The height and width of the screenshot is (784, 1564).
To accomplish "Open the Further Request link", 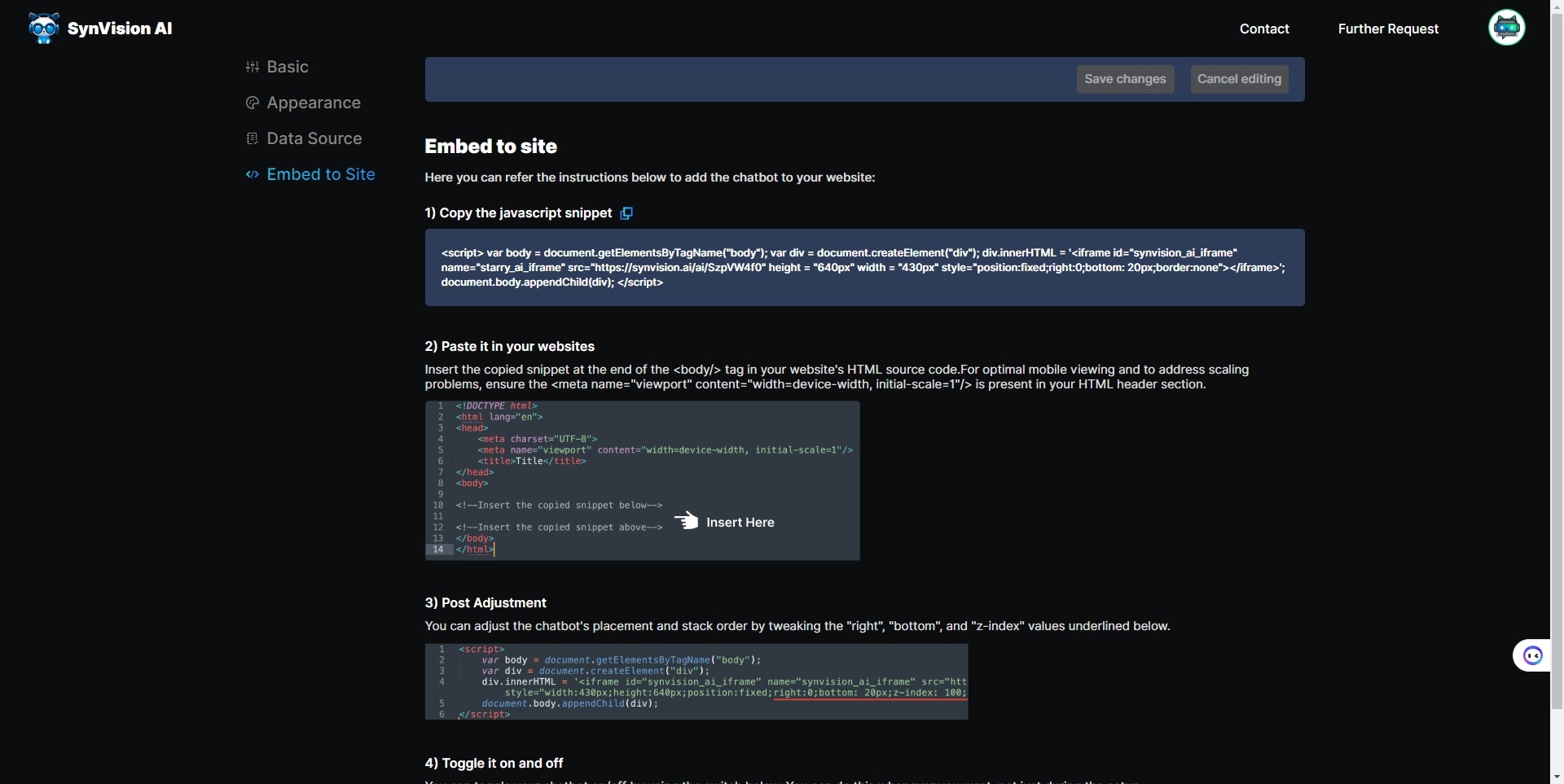I will (1388, 28).
